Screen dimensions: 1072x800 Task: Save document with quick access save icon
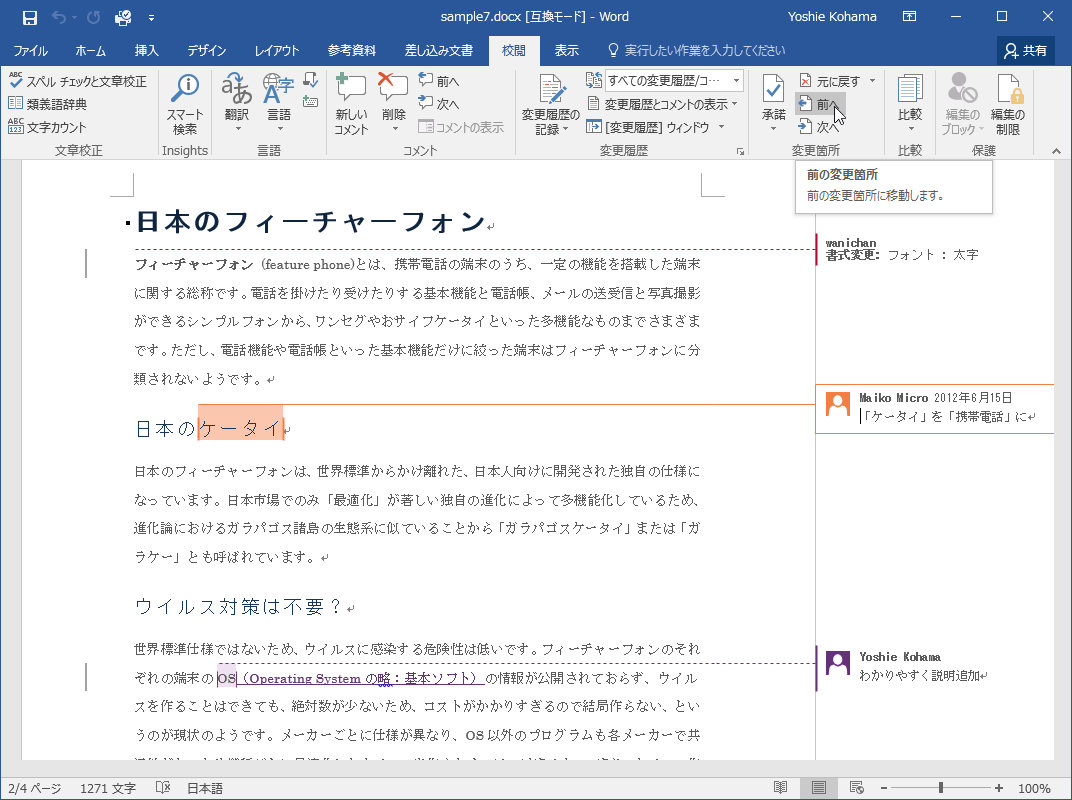[30, 17]
